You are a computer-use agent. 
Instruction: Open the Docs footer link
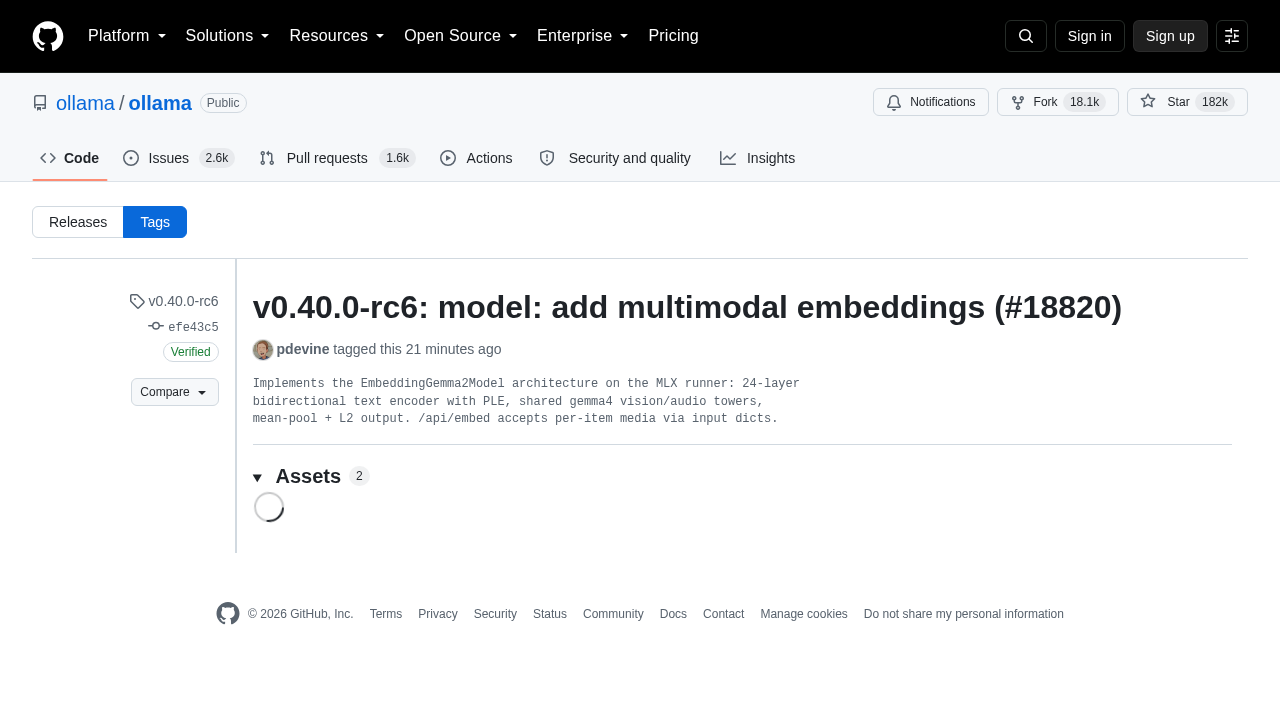673,614
